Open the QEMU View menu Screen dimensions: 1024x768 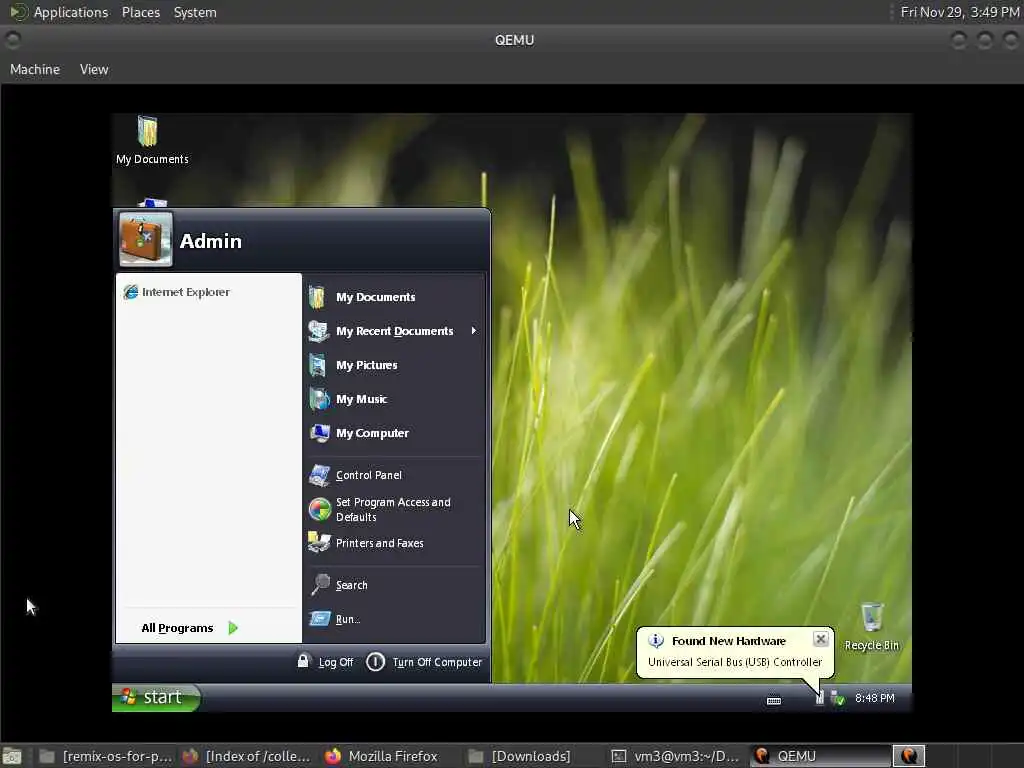94,69
